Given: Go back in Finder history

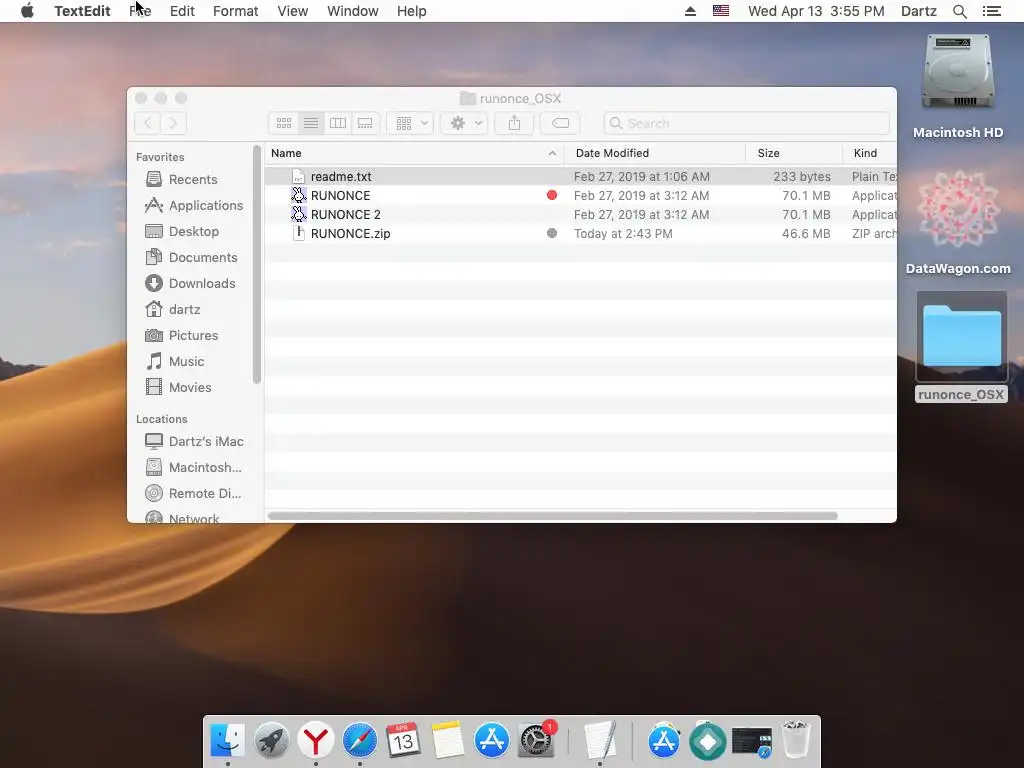Looking at the screenshot, I should click(148, 123).
